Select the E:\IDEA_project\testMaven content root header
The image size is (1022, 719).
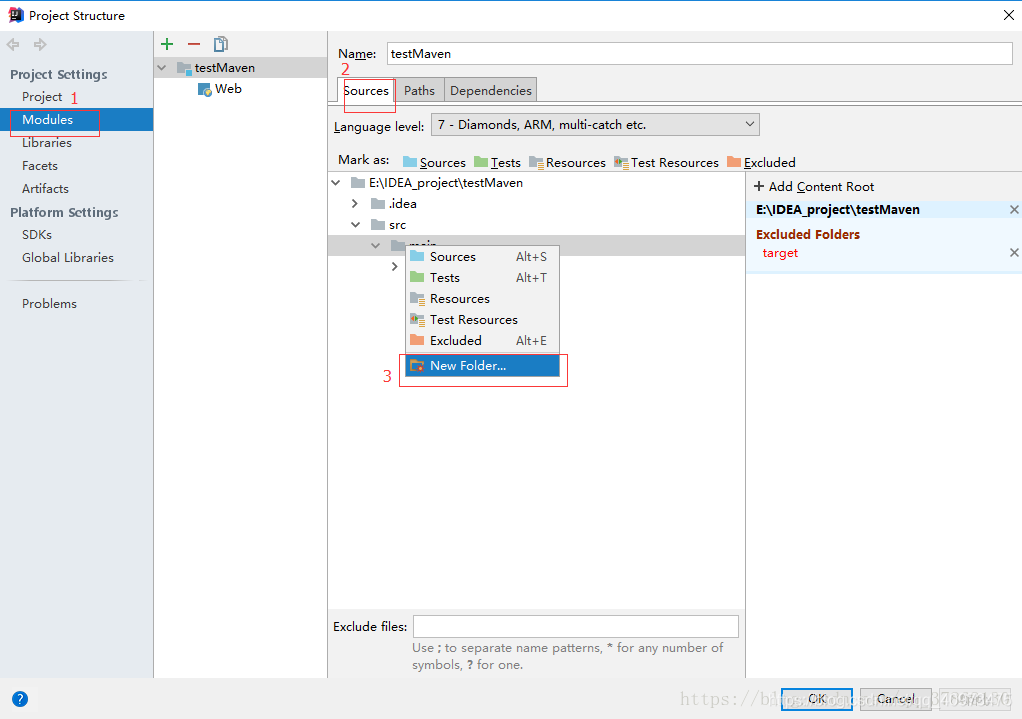pos(838,209)
